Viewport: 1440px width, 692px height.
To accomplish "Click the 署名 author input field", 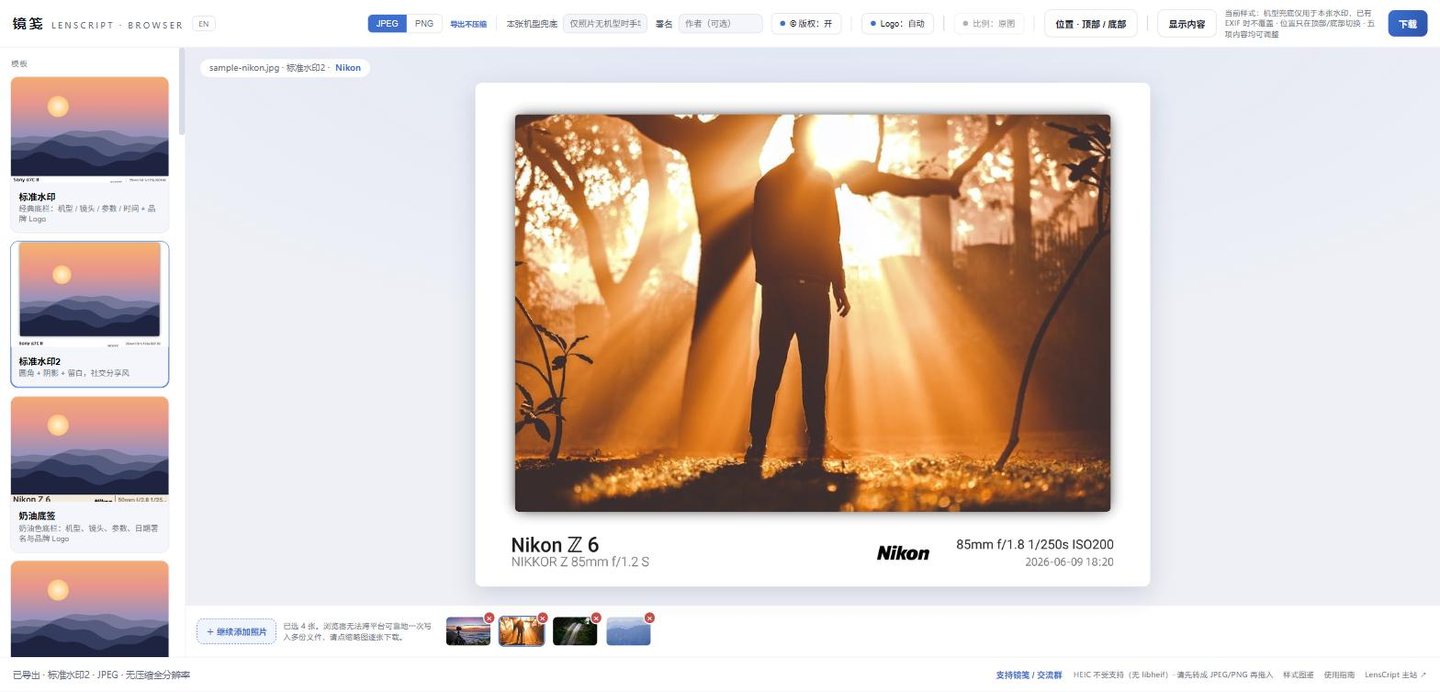I will click(720, 23).
